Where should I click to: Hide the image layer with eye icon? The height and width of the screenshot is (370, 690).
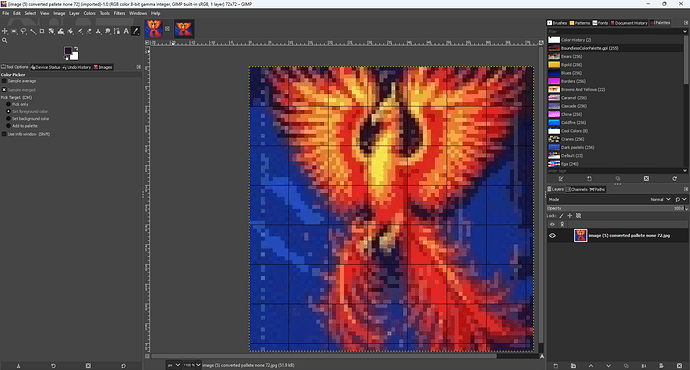click(552, 236)
